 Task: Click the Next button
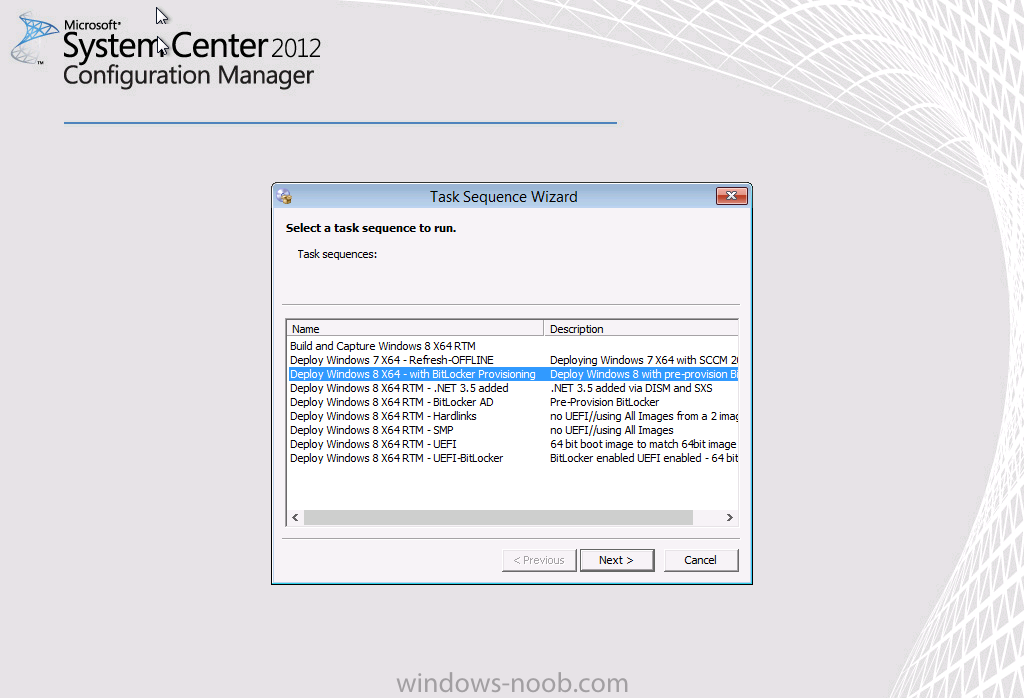[616, 560]
